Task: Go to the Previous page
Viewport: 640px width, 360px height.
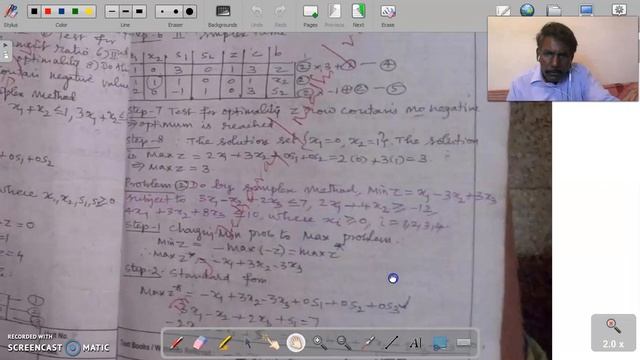Action: (x=334, y=11)
